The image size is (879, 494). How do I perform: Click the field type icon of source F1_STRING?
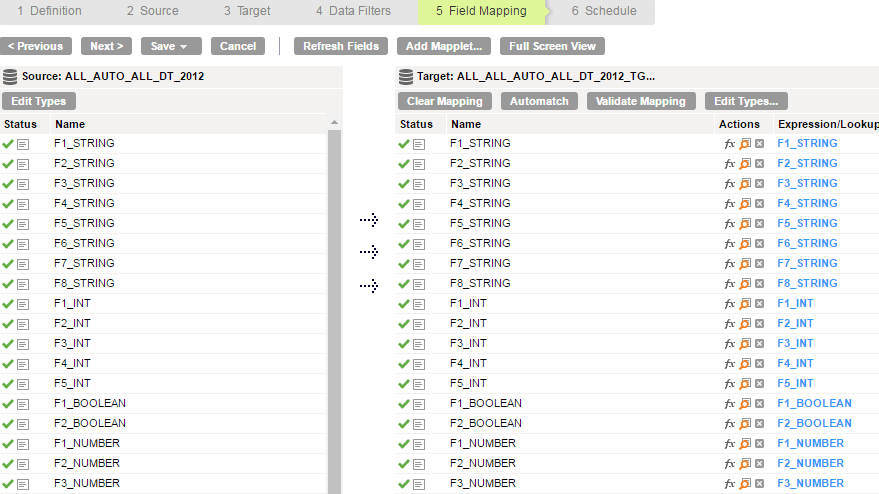tap(23, 144)
